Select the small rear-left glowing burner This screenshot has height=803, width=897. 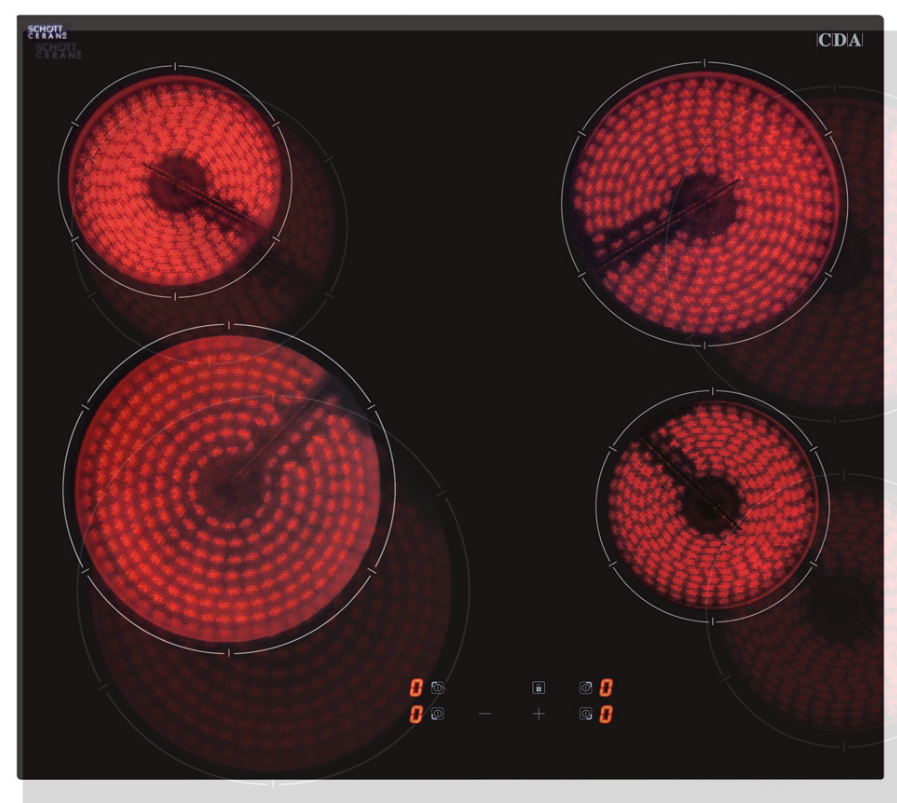[175, 182]
